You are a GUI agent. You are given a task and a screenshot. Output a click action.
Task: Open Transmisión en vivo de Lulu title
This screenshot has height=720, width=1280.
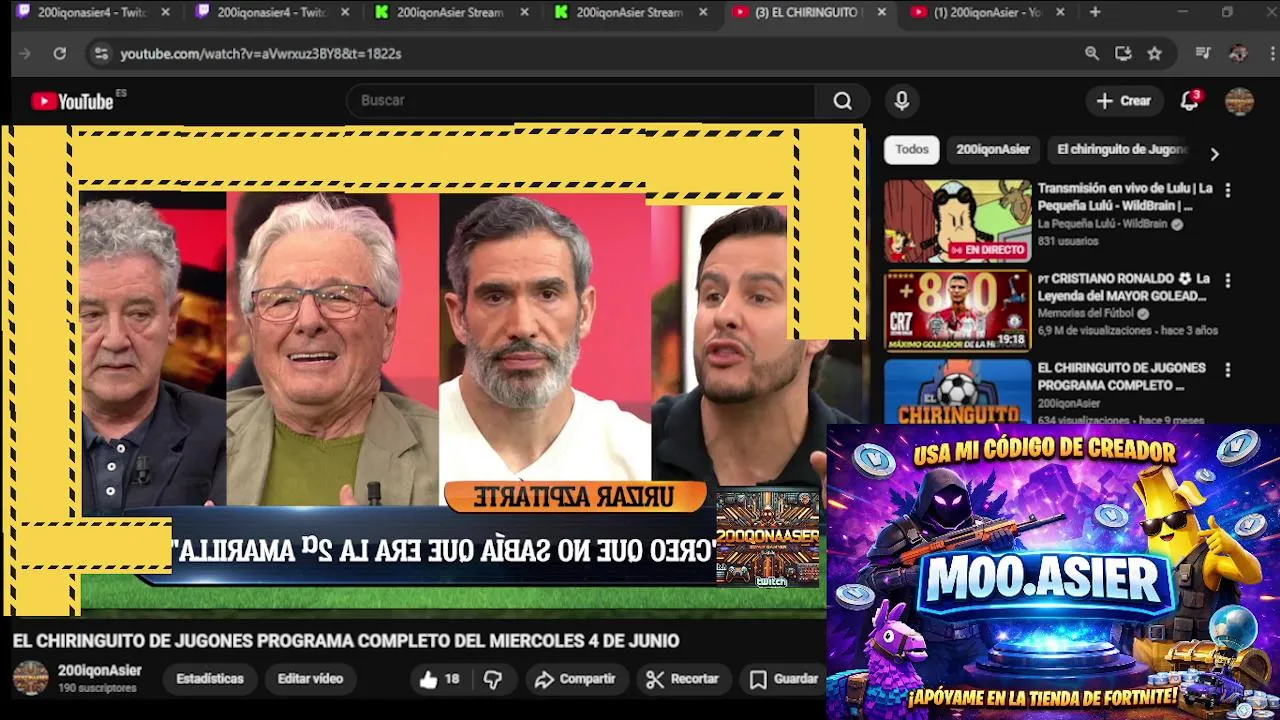pyautogui.click(x=1125, y=197)
